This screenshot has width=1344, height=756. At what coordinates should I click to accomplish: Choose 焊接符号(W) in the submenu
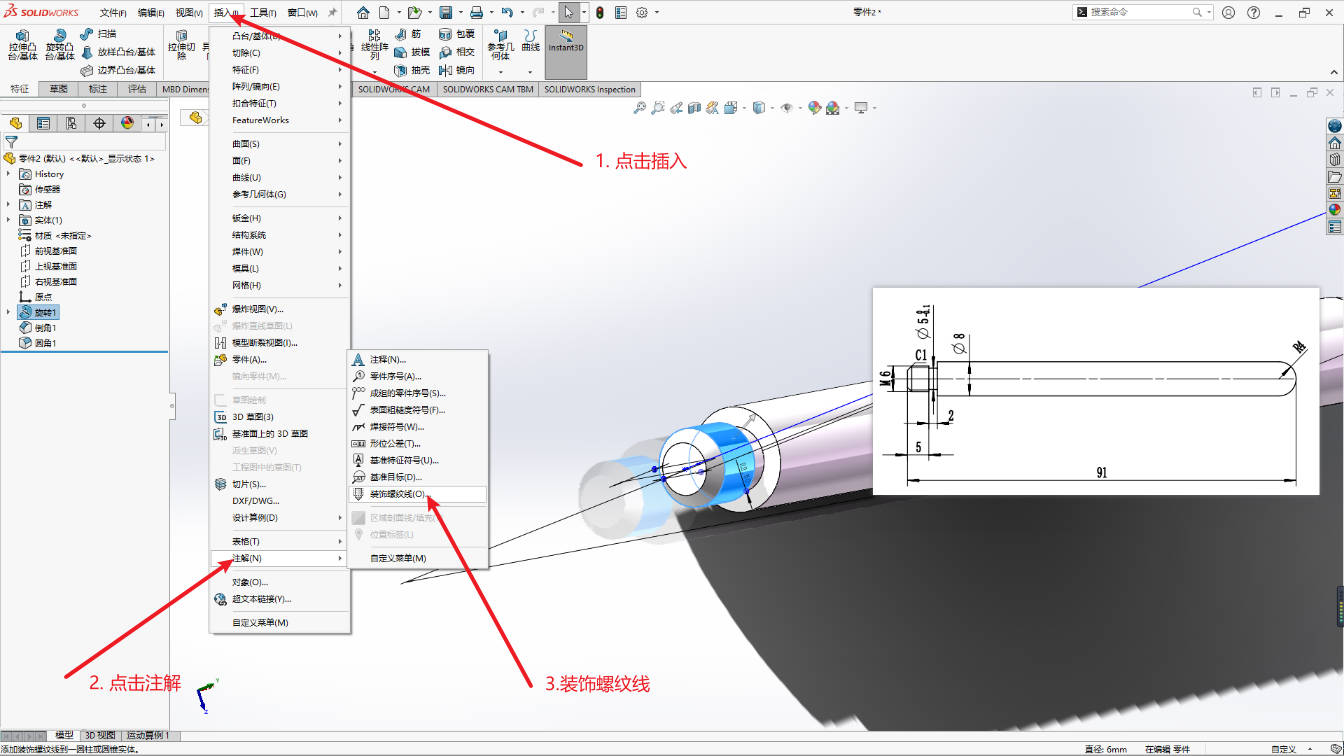(417, 427)
